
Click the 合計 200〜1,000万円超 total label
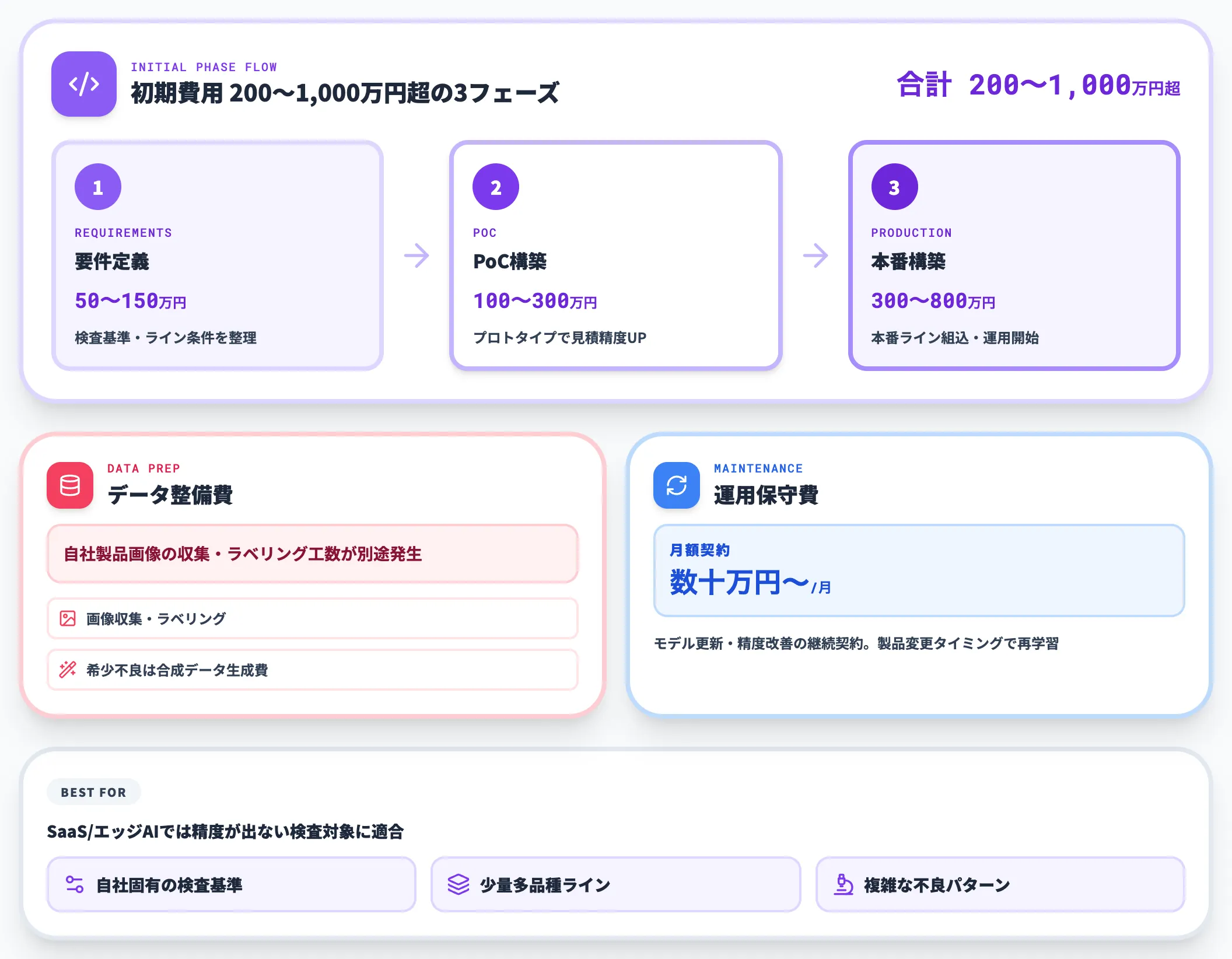(1038, 85)
